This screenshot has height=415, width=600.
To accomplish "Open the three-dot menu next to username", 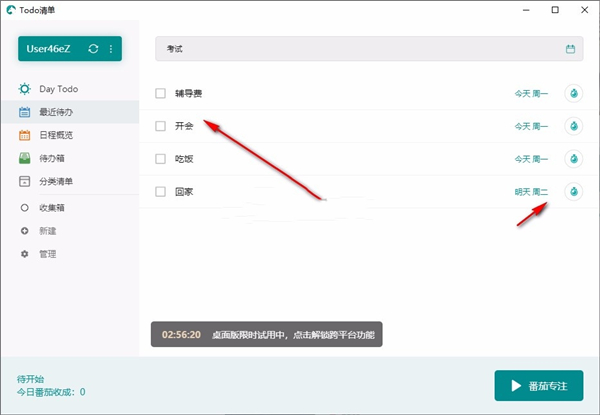I will (x=110, y=48).
